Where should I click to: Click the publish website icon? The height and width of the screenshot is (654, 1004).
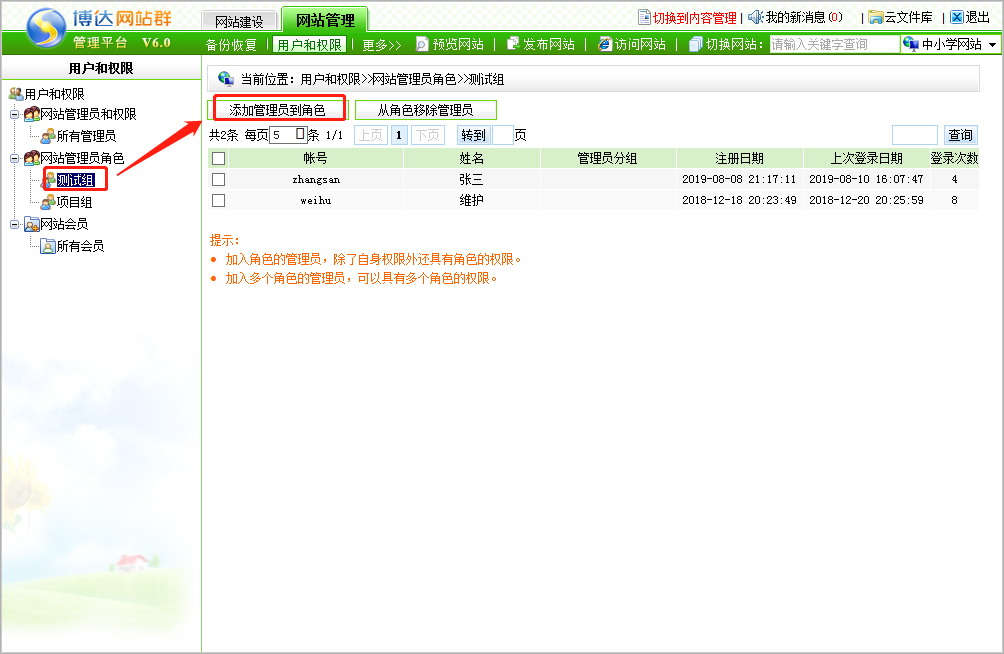tap(513, 44)
